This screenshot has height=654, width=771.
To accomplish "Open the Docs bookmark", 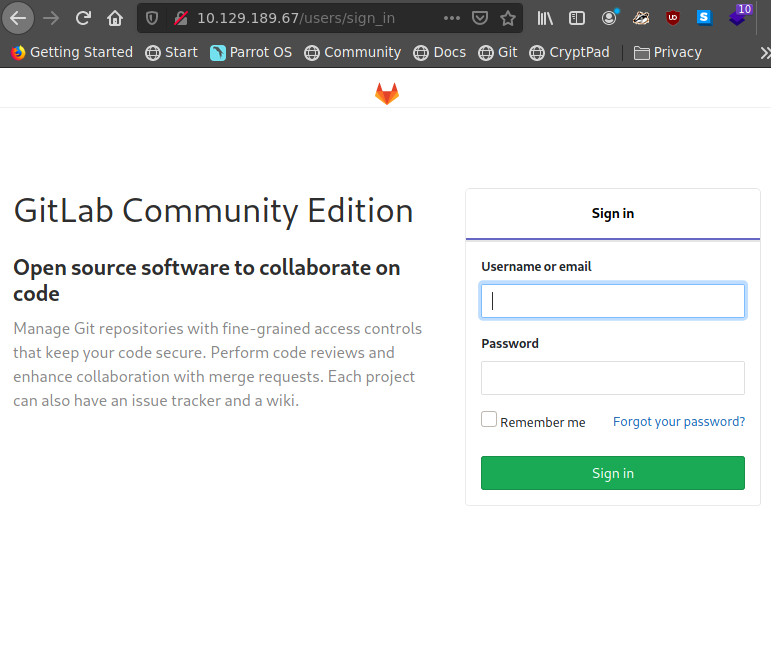I will pos(440,52).
